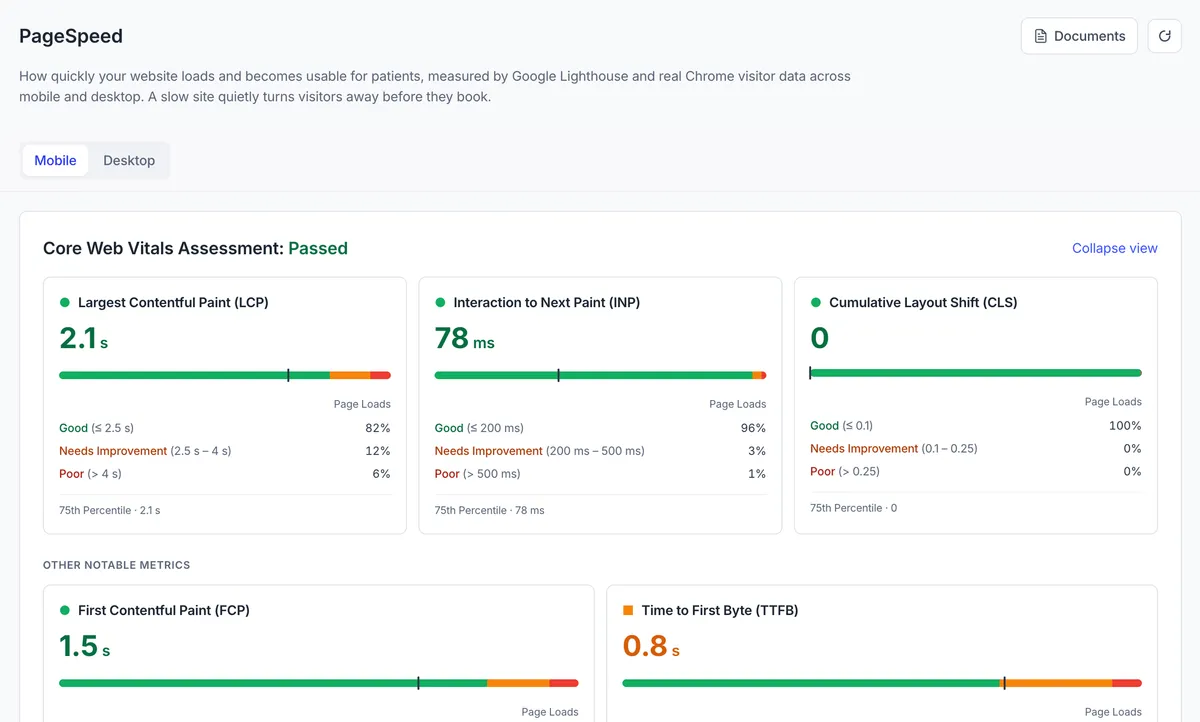This screenshot has height=722, width=1200.
Task: Click 'Poor (> 4 s)' row label
Action: pyautogui.click(x=90, y=474)
